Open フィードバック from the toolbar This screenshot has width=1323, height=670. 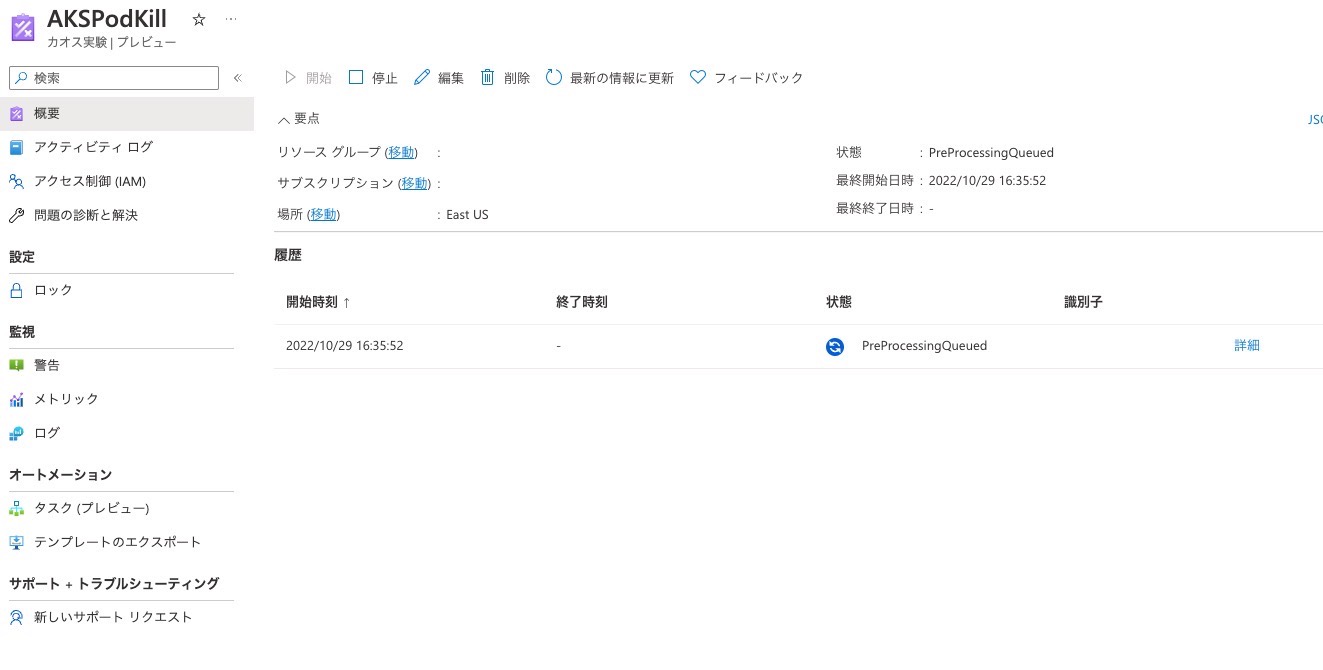(x=747, y=78)
